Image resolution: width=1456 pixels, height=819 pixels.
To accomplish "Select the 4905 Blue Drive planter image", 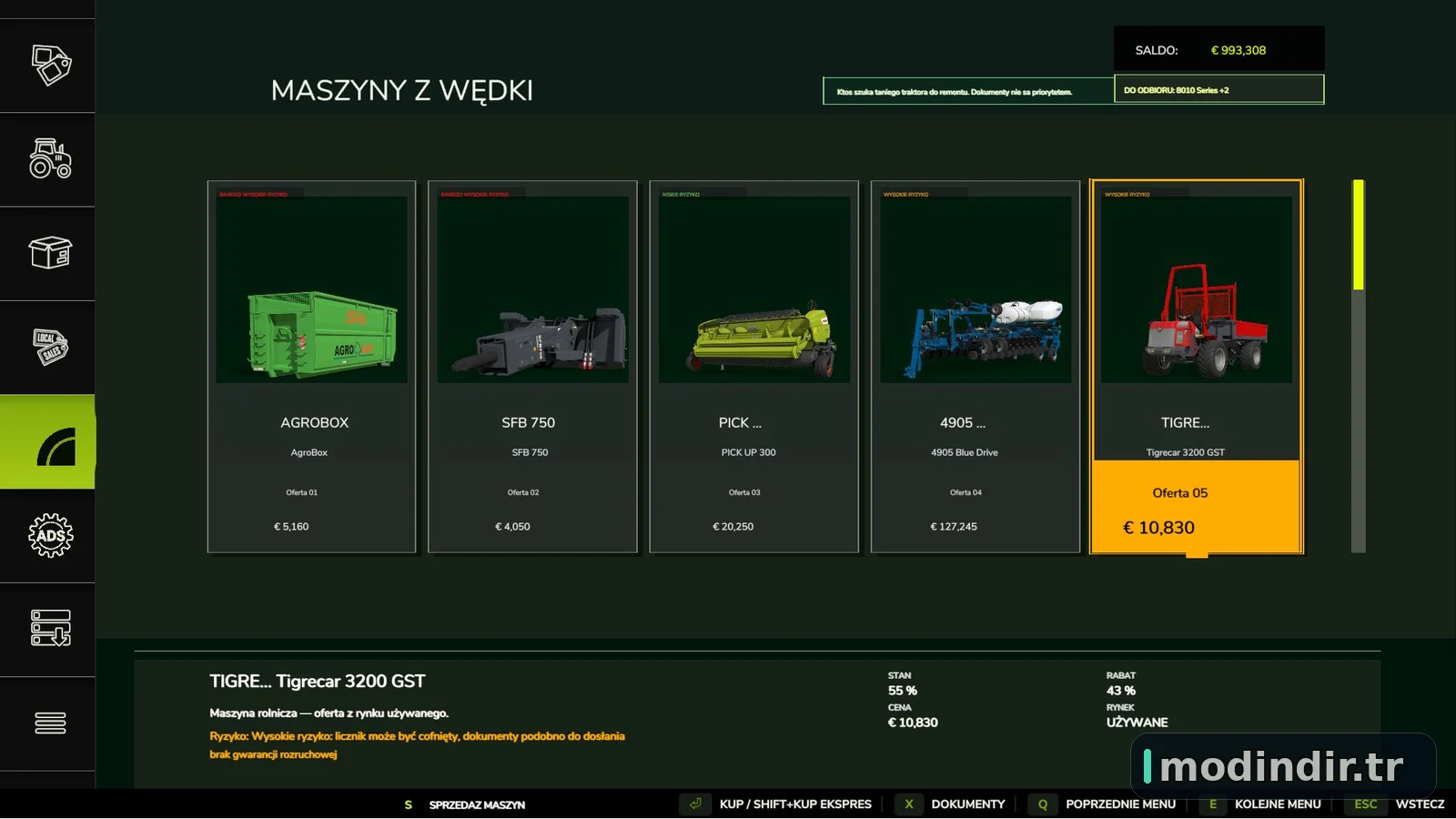I will [x=976, y=289].
